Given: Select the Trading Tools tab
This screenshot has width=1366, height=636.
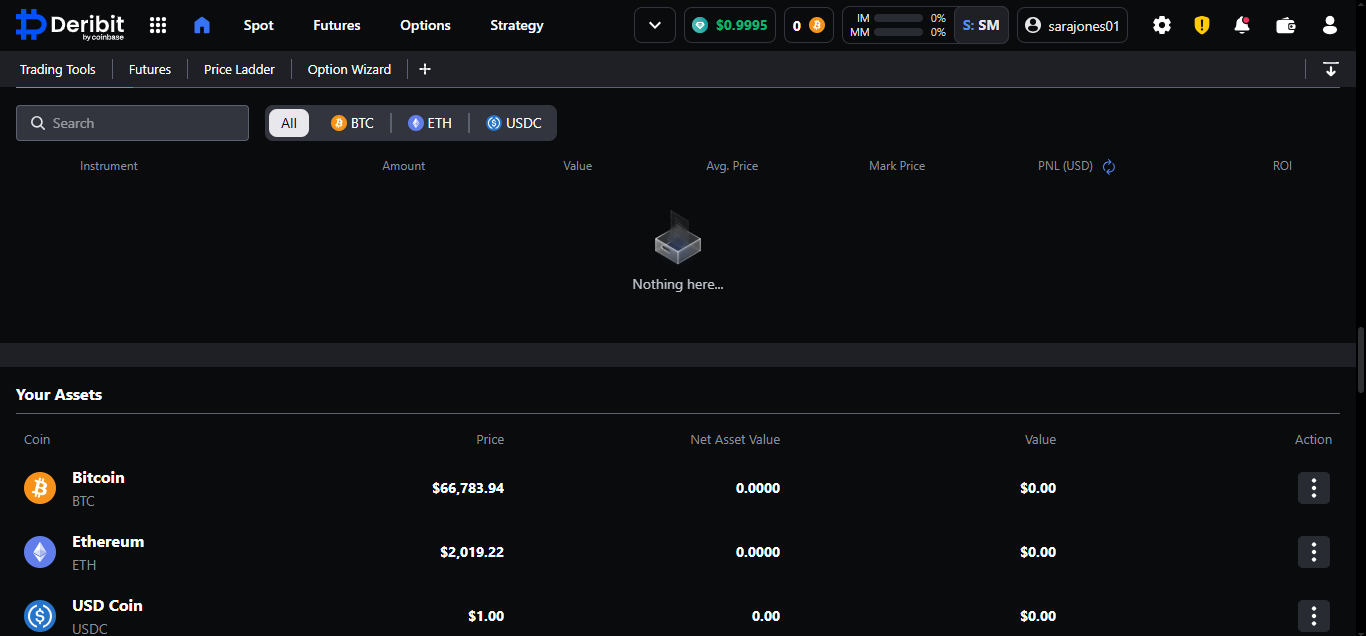Looking at the screenshot, I should (58, 69).
